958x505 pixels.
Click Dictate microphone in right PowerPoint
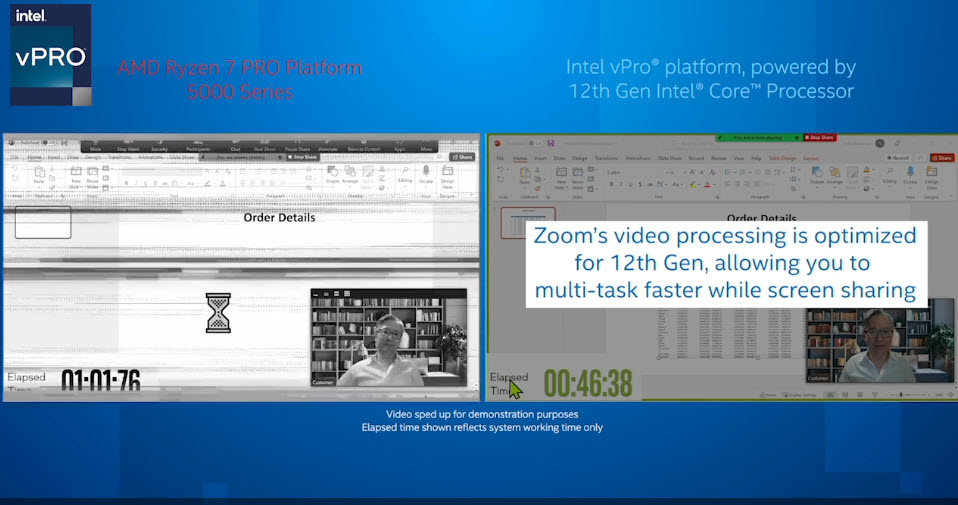point(910,176)
